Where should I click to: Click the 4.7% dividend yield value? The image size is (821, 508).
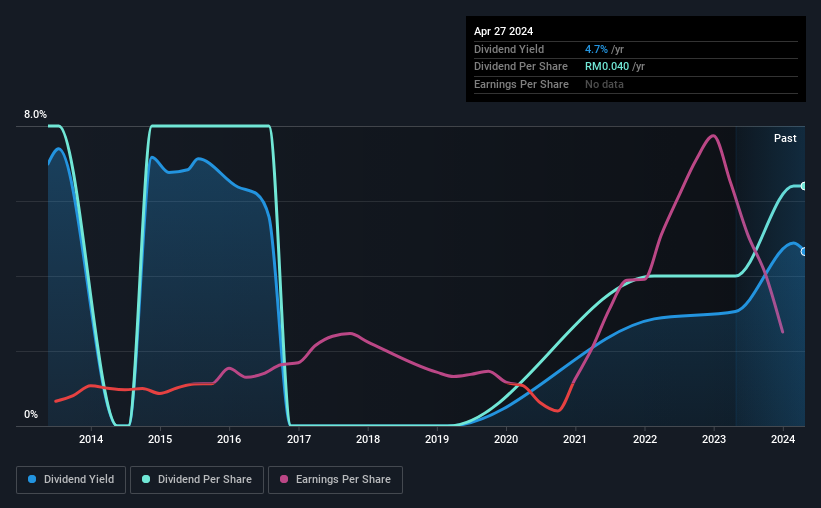pyautogui.click(x=596, y=49)
